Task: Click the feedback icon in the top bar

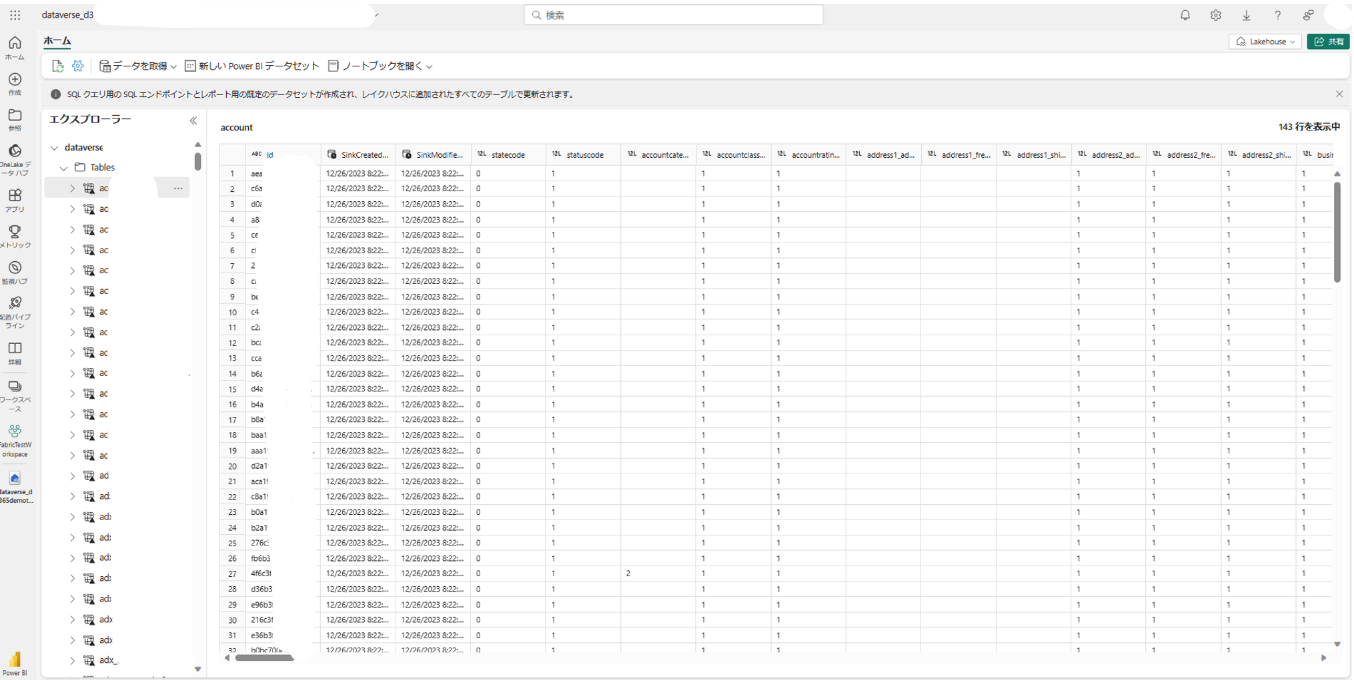Action: tap(1308, 15)
